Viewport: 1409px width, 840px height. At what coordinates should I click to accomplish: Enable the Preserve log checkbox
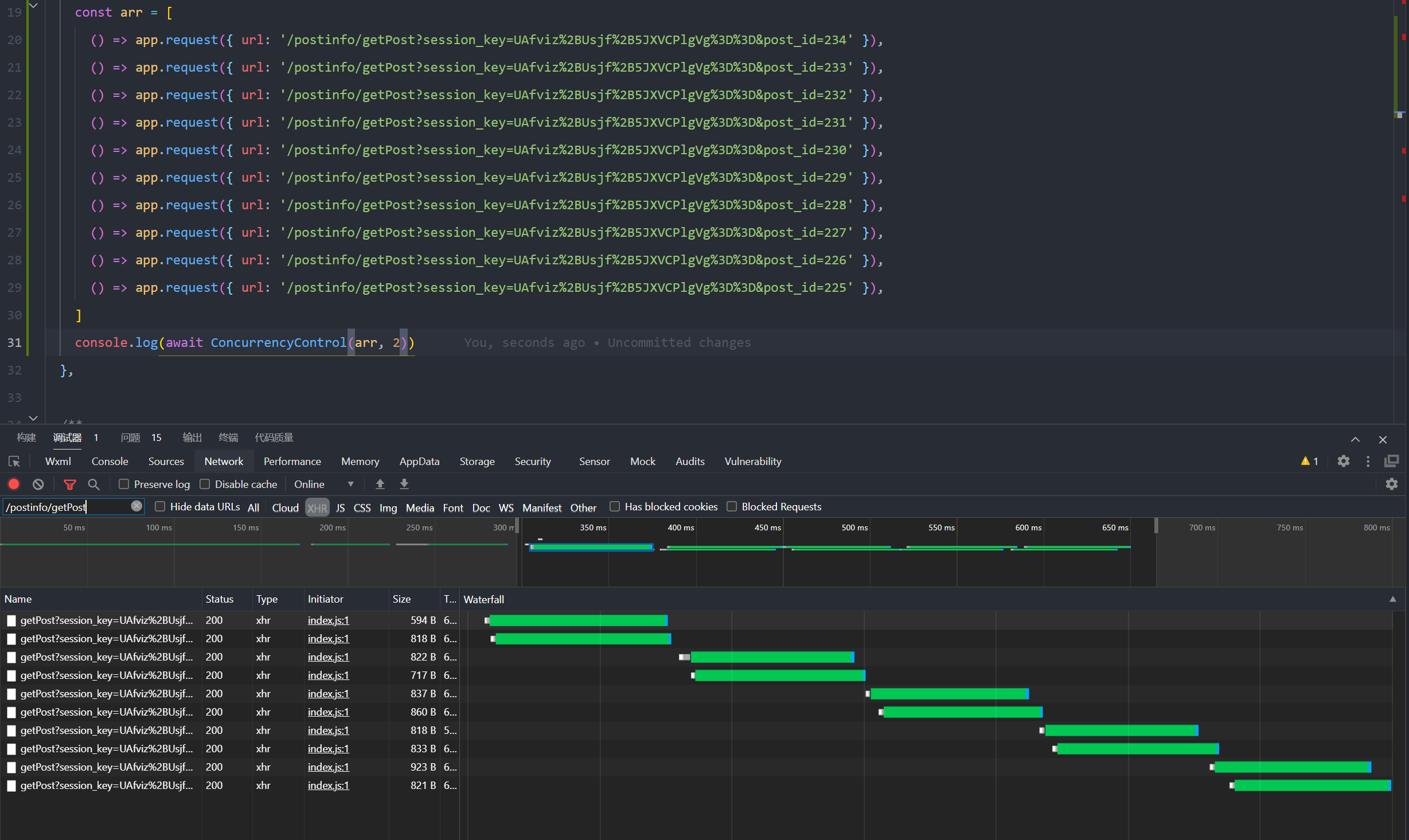(x=124, y=485)
